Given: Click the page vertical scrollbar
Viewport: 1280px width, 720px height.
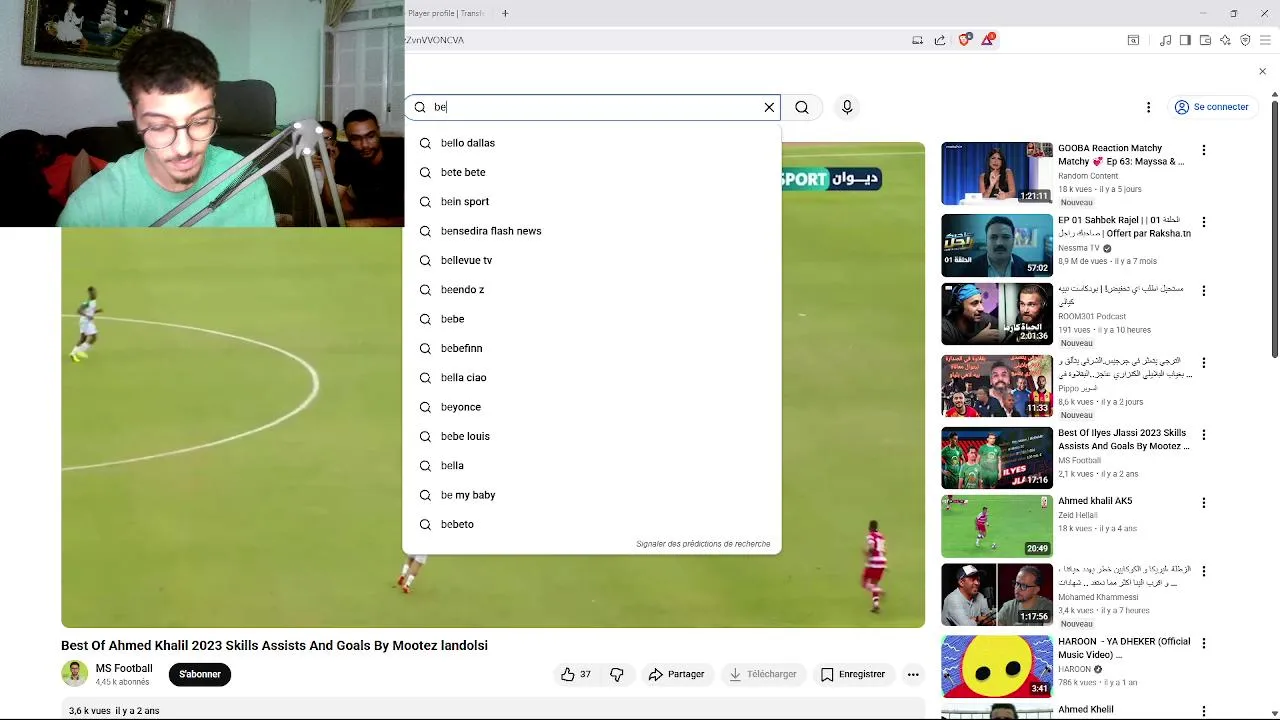Looking at the screenshot, I should [x=1274, y=227].
